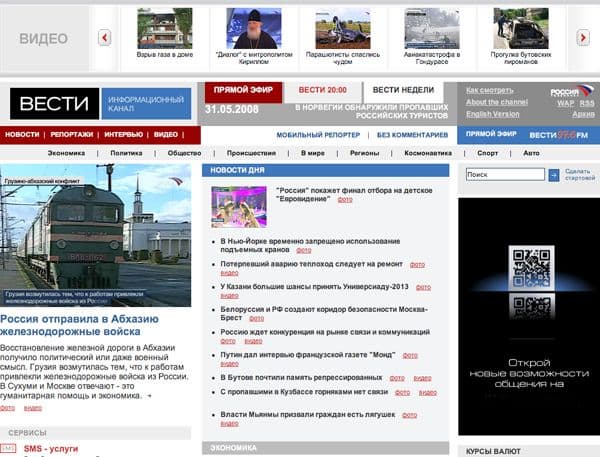
Task: Select Общество category
Action: click(184, 153)
